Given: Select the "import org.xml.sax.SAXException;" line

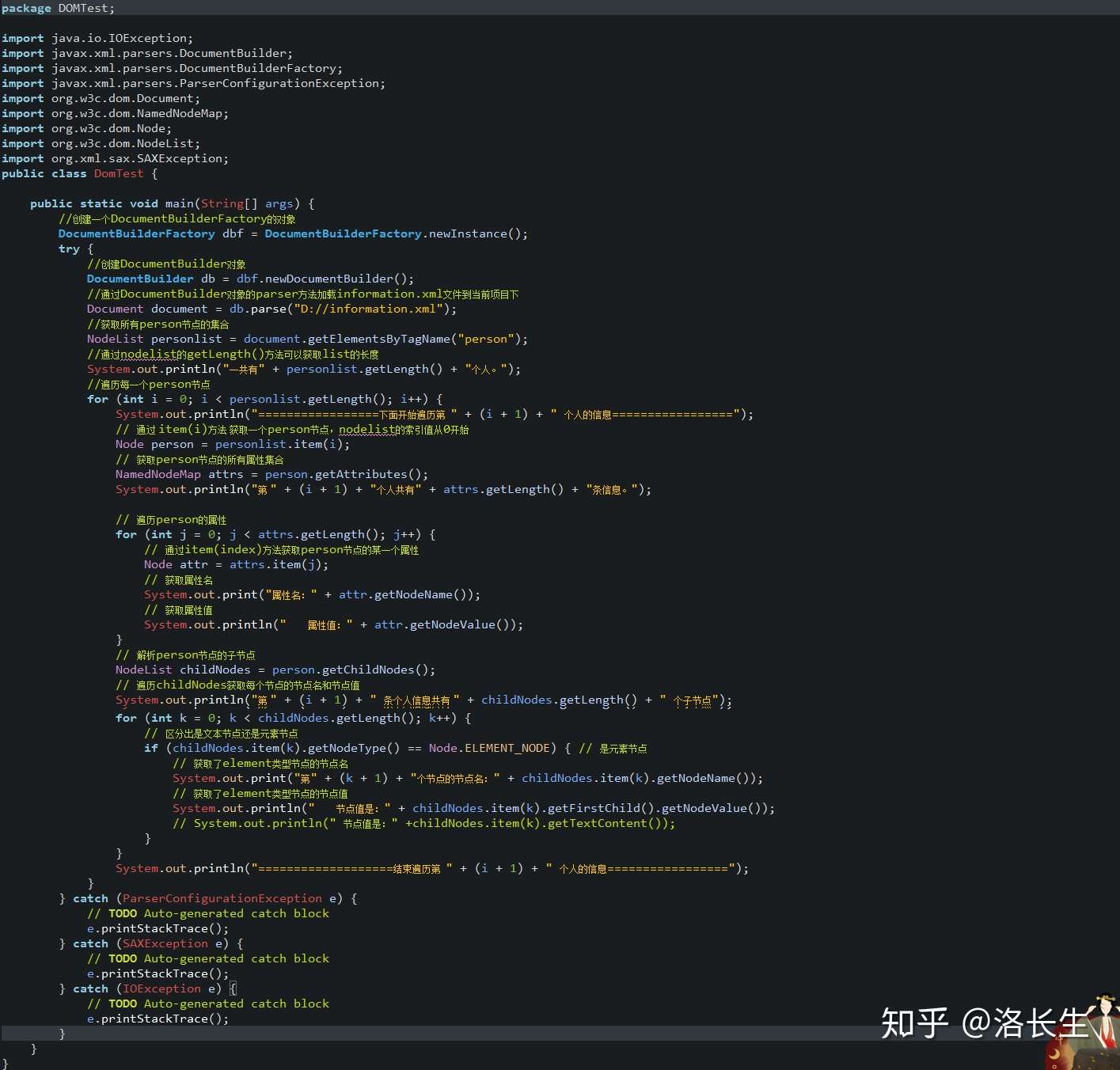Looking at the screenshot, I should [115, 158].
